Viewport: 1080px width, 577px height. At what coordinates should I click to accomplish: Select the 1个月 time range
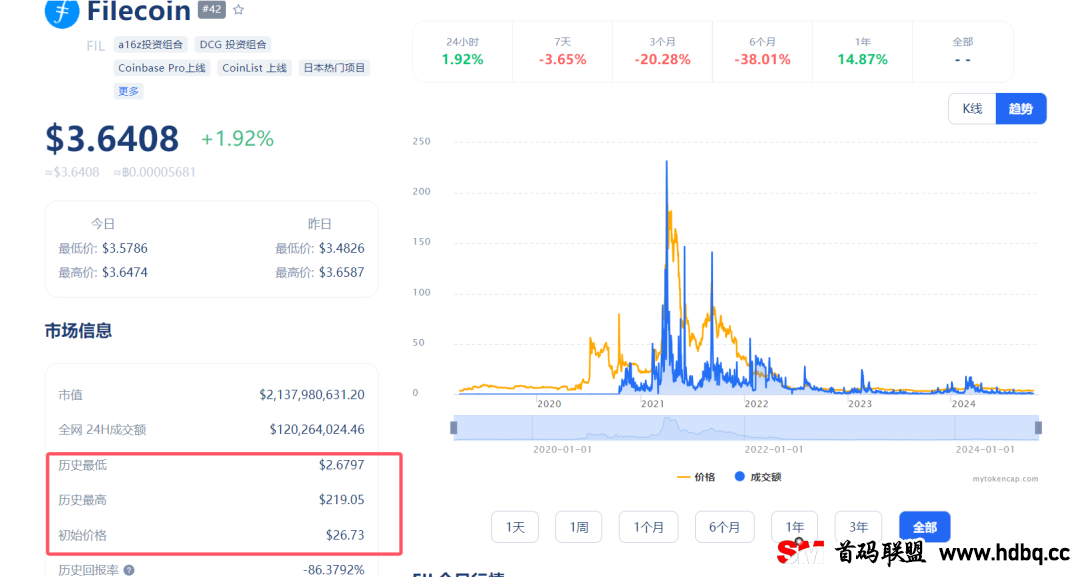(648, 527)
